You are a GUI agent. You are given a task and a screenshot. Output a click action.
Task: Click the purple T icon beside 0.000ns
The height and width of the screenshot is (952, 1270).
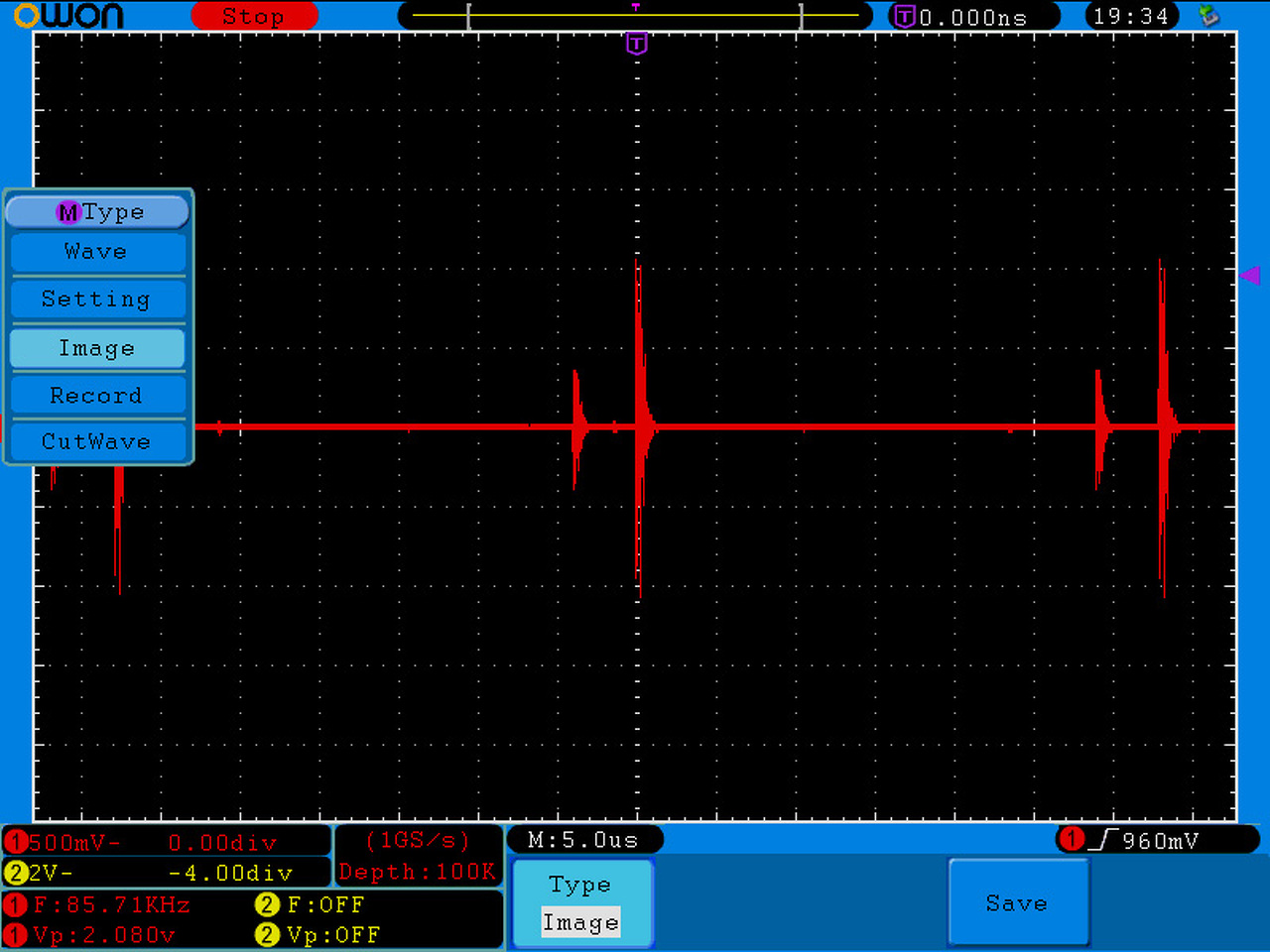905,16
